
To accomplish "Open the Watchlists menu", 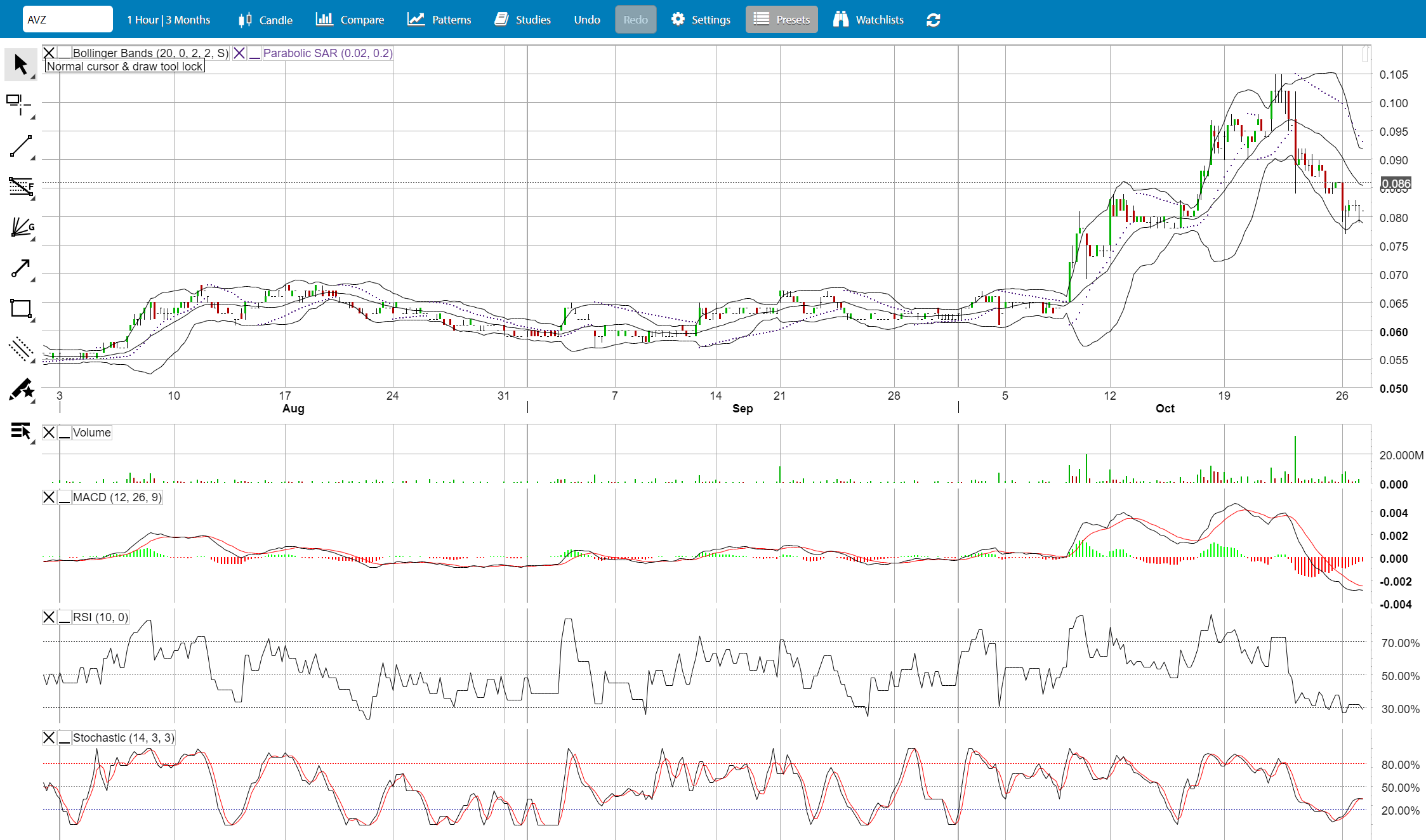I will [868, 20].
